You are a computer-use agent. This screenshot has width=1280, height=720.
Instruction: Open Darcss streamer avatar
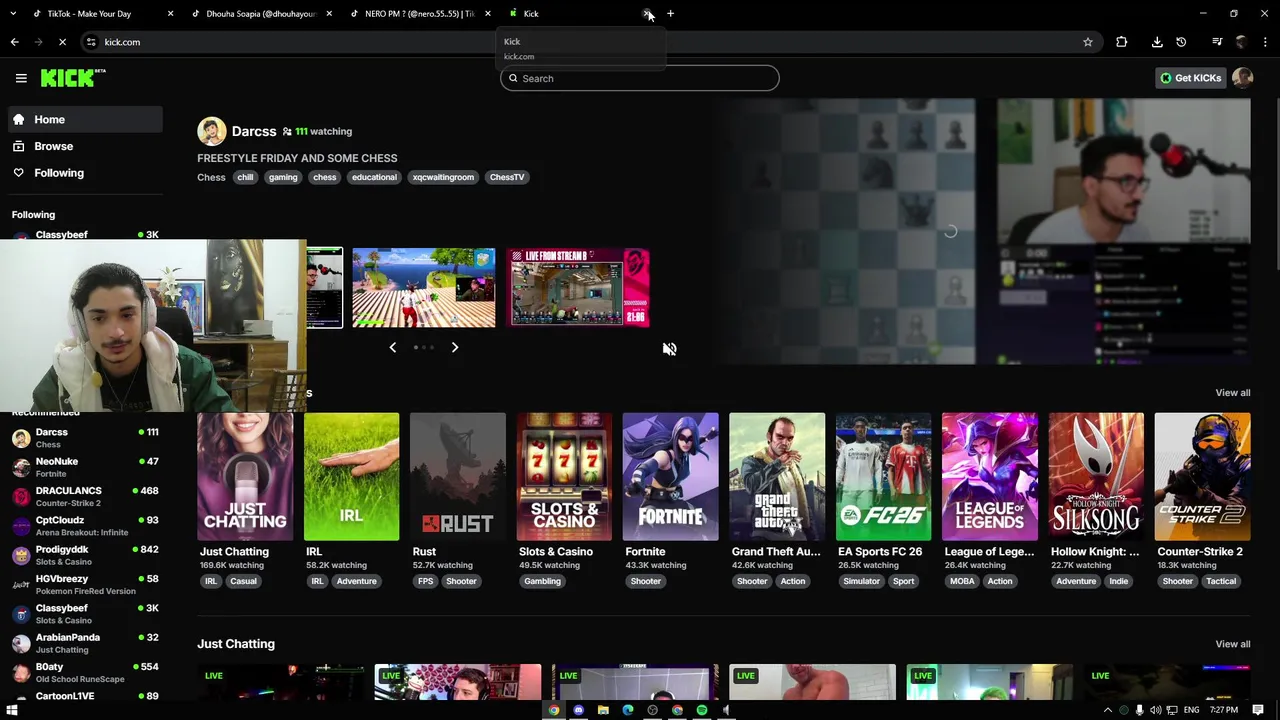pos(211,131)
